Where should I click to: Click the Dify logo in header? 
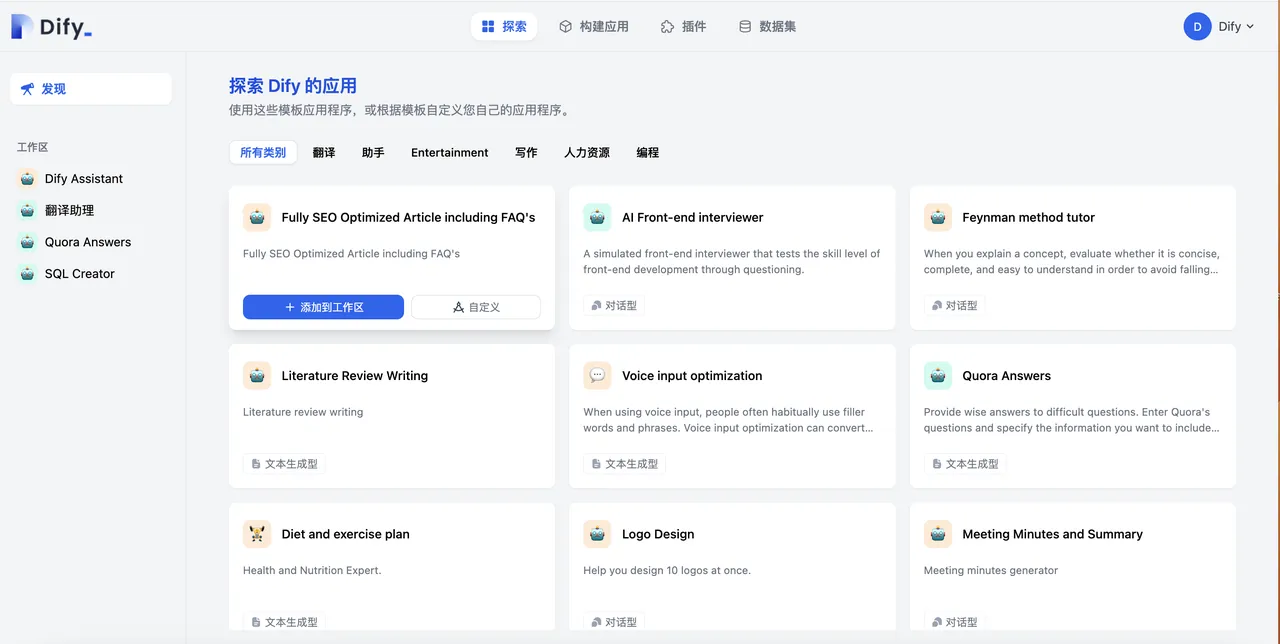tap(52, 27)
